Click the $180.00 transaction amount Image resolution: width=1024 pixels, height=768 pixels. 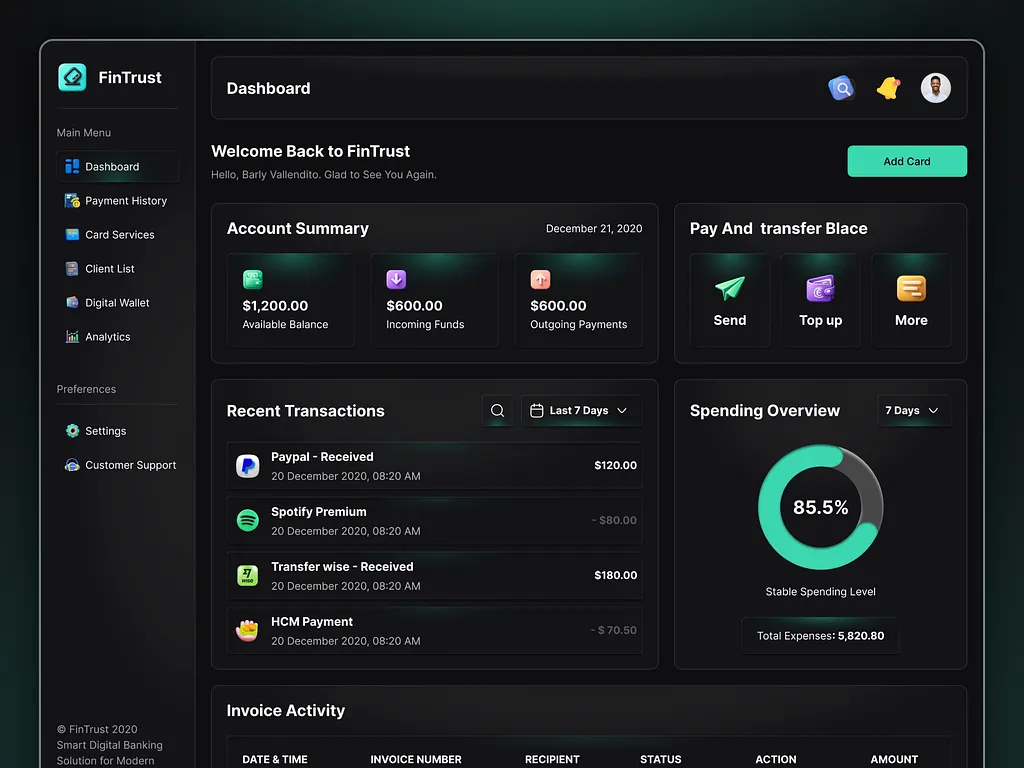pos(615,575)
